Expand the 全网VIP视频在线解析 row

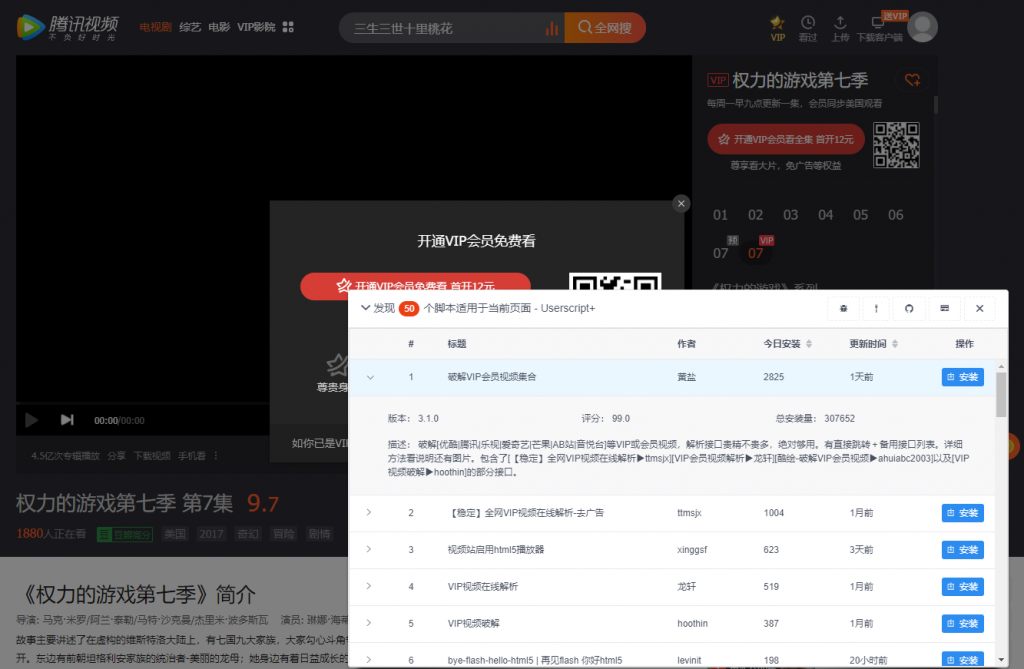369,513
